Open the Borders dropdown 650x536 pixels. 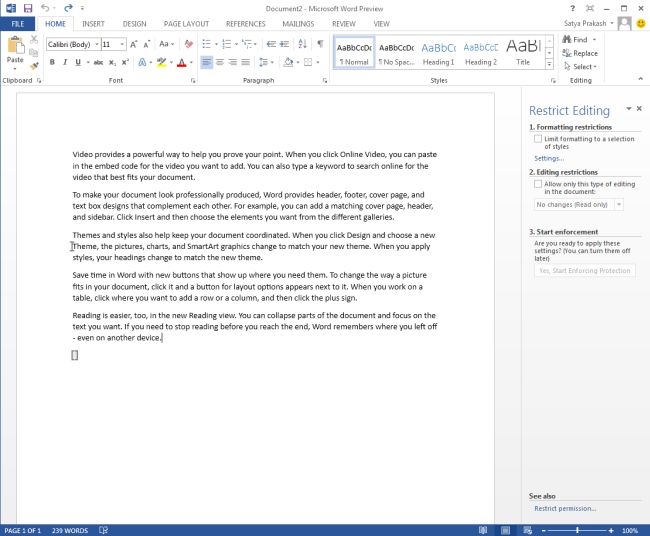[318, 62]
